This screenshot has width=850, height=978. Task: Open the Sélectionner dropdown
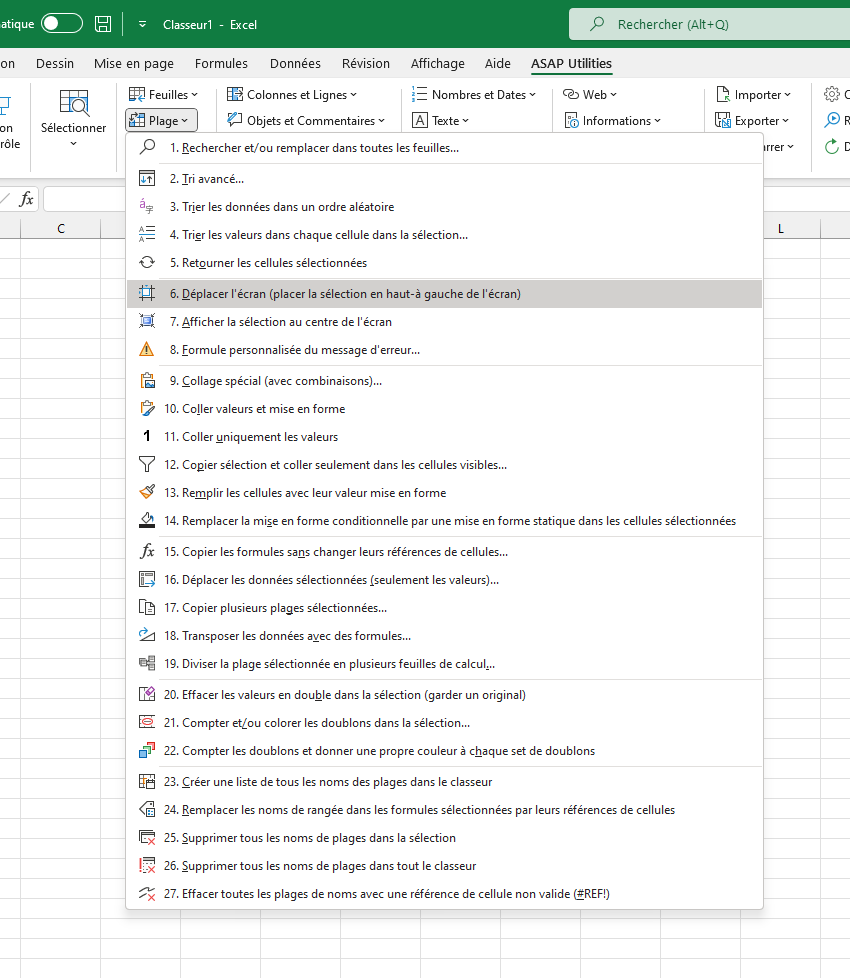pyautogui.click(x=74, y=120)
